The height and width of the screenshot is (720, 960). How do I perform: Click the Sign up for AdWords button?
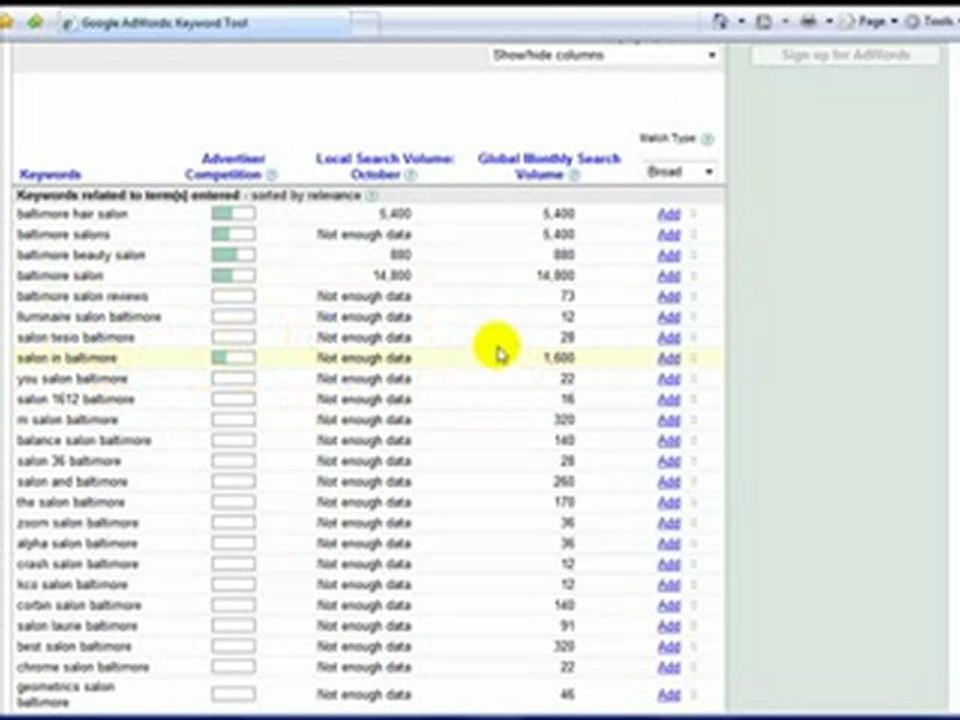(x=846, y=55)
